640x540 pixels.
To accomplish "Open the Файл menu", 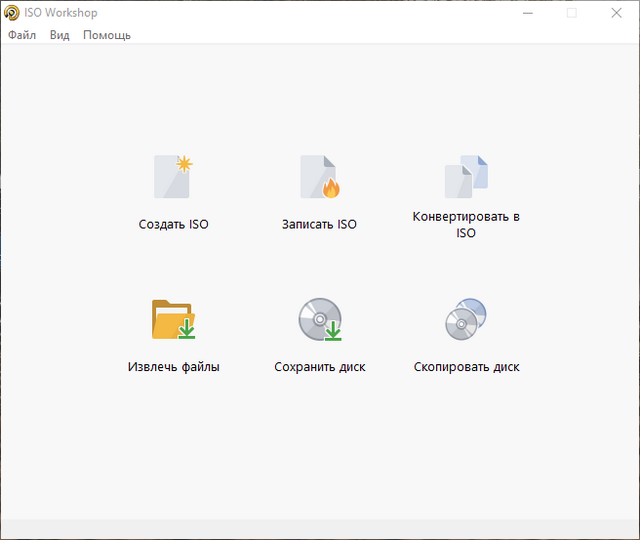I will coord(22,35).
